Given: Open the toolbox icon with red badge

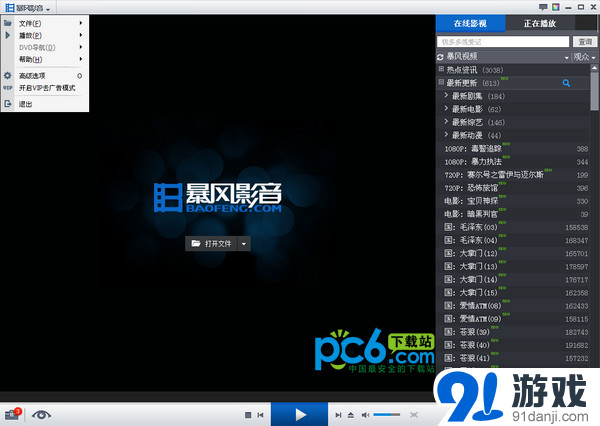Looking at the screenshot, I should pyautogui.click(x=12, y=415).
